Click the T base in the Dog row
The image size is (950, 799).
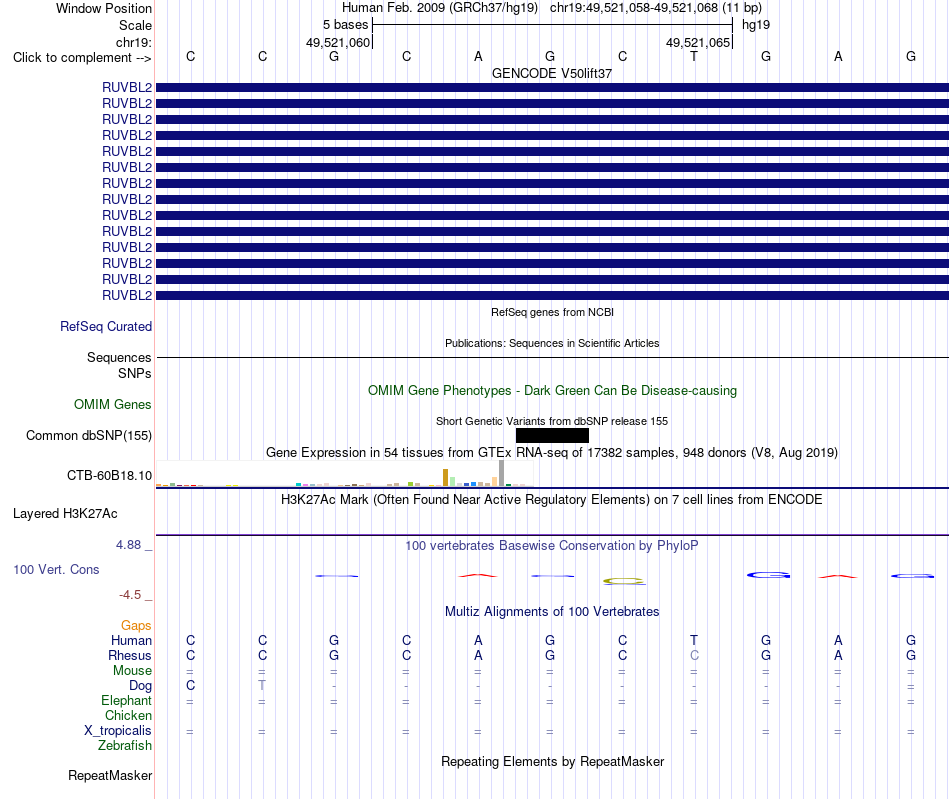262,685
